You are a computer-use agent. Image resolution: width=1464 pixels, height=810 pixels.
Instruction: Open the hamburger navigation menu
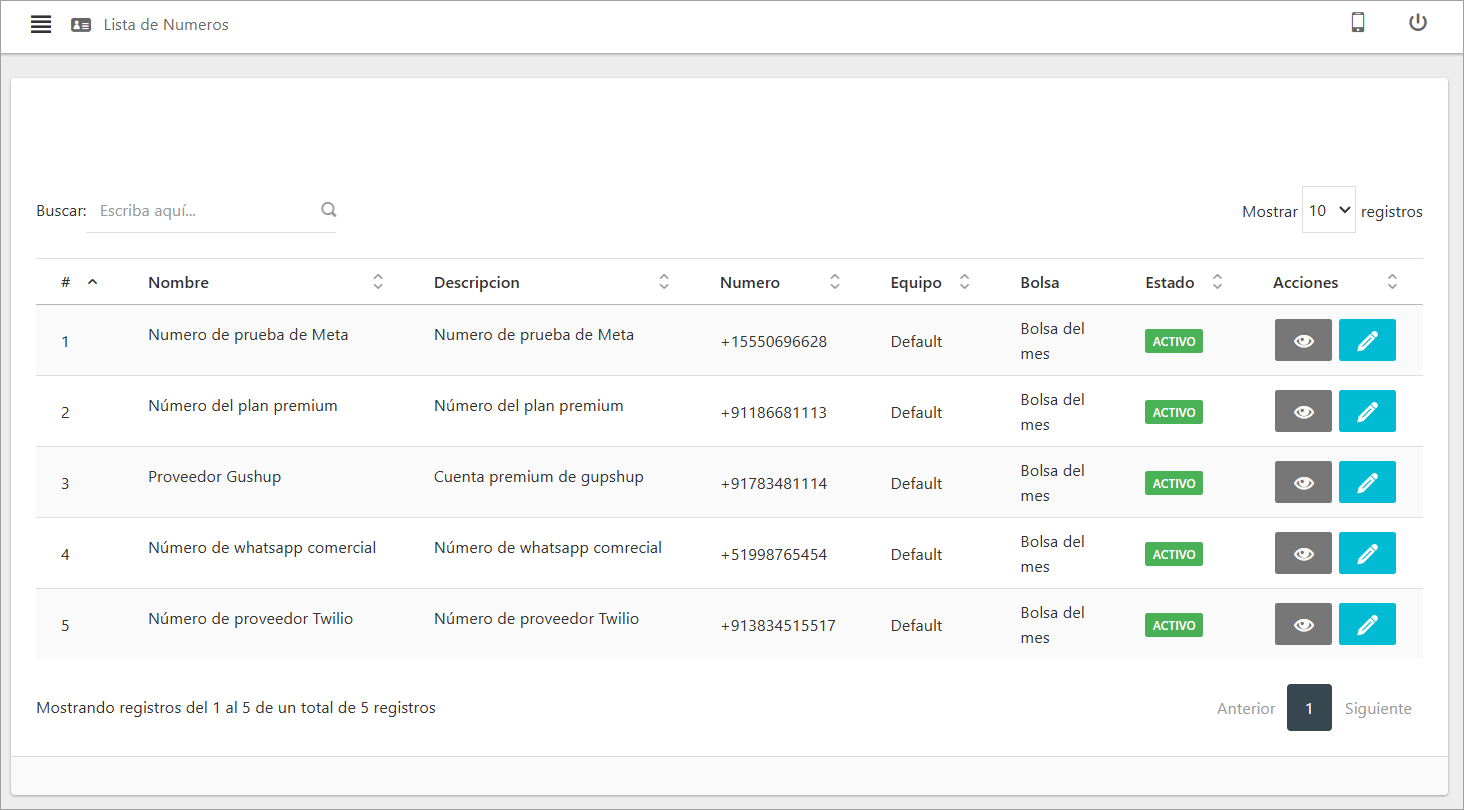point(40,23)
